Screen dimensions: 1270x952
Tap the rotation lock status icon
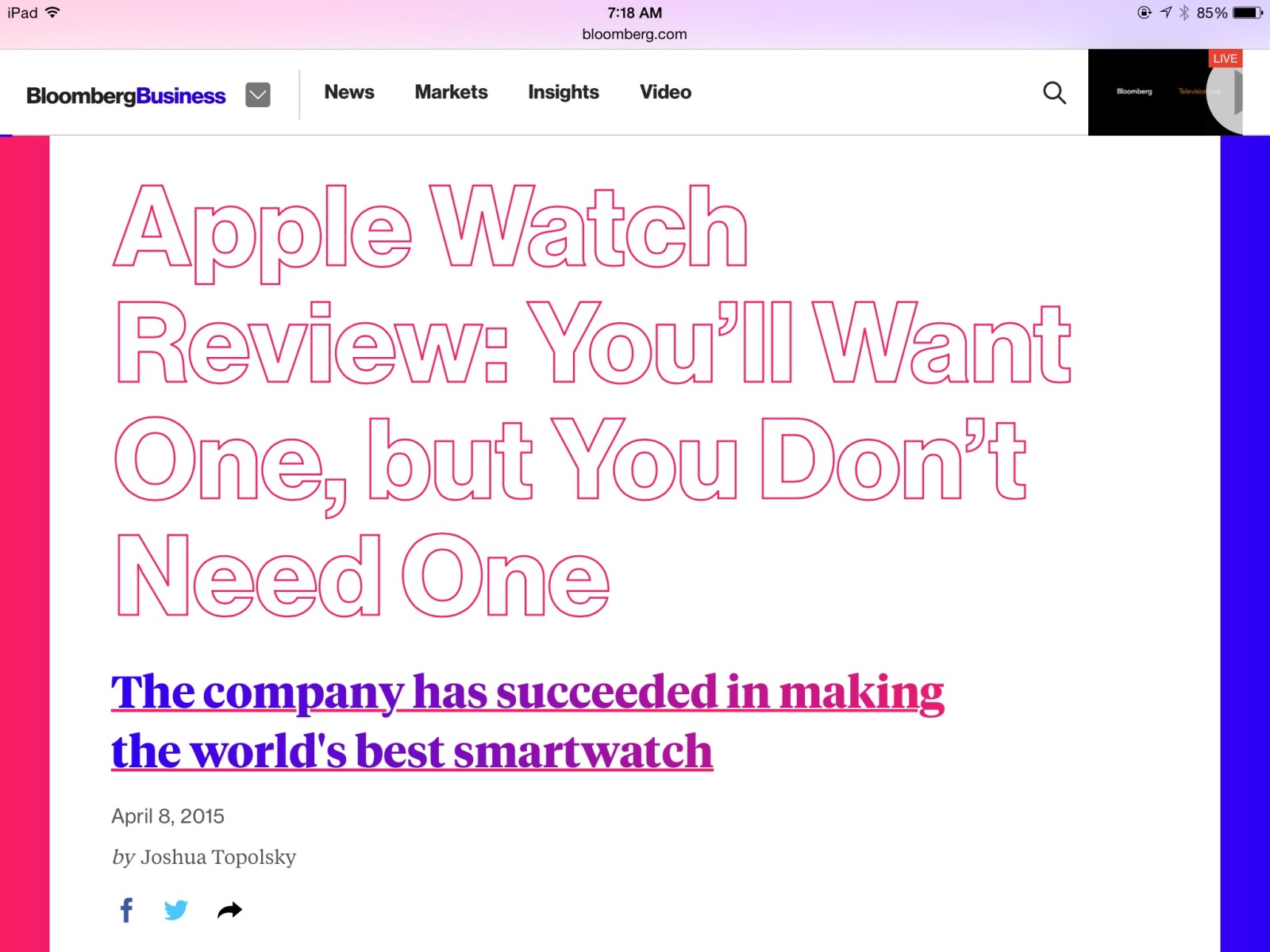click(x=1145, y=12)
